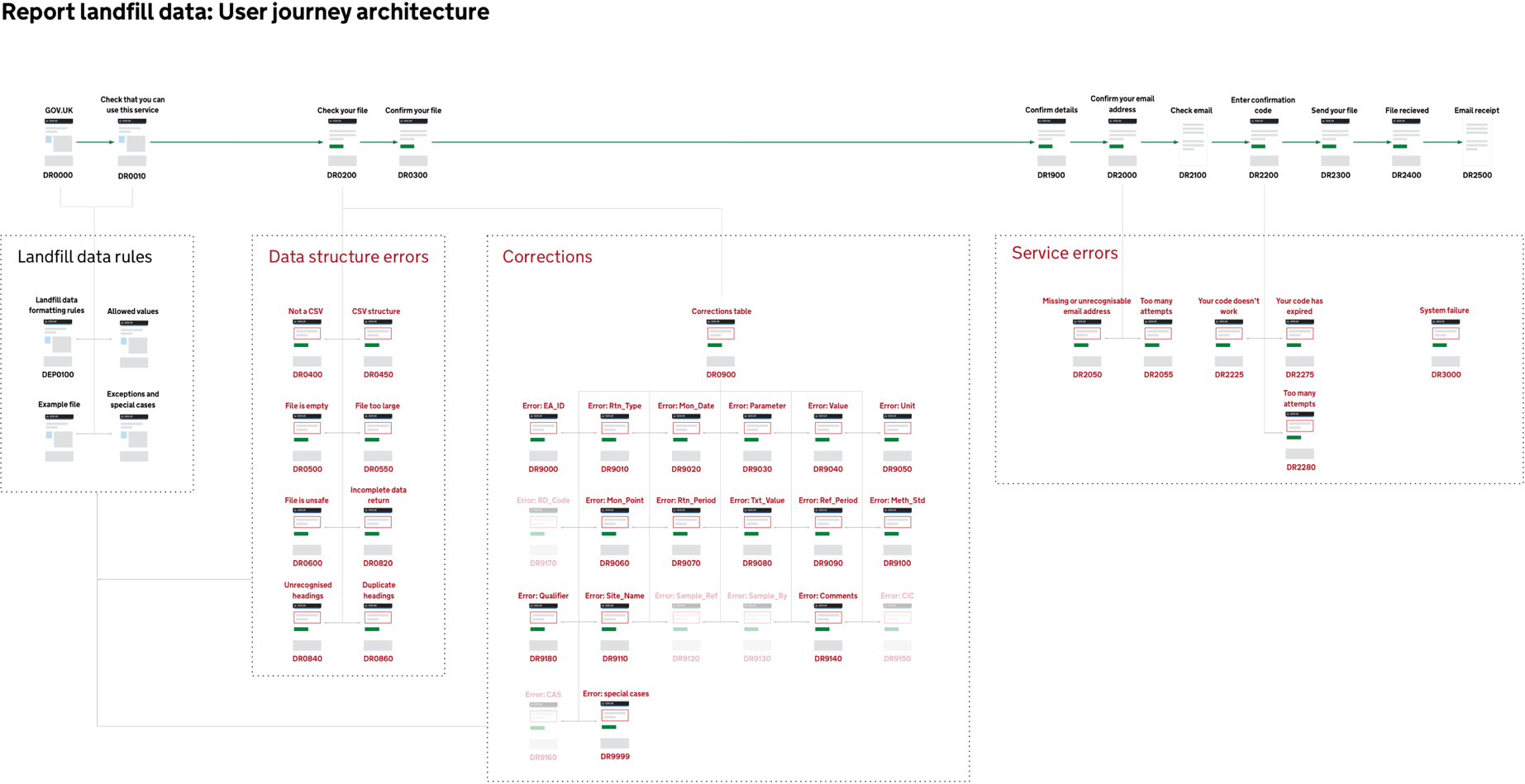Select the File is unsafe error thumbnail
This screenshot has height=784, width=1525.
click(x=307, y=531)
